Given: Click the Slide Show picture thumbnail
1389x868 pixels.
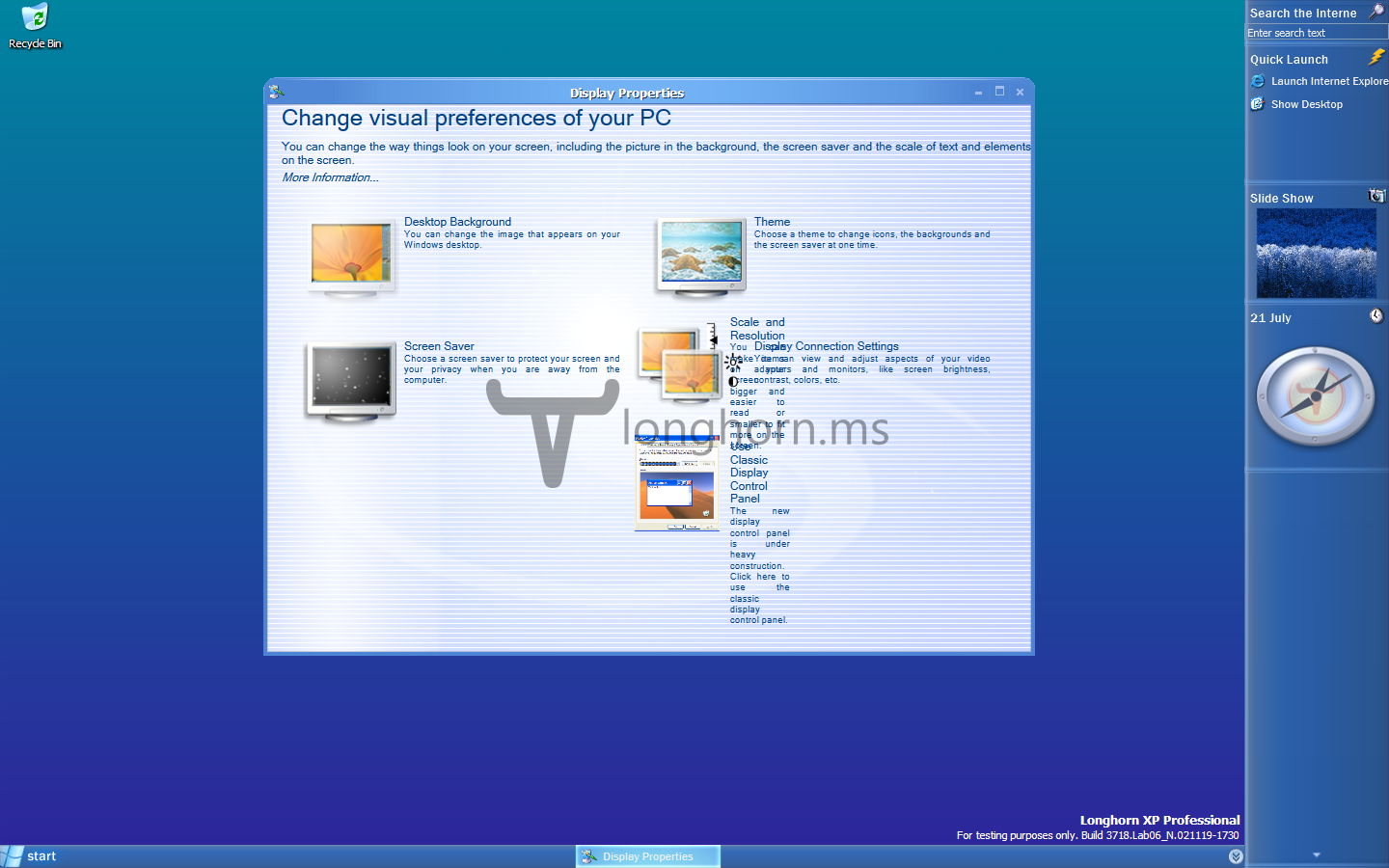Looking at the screenshot, I should click(x=1317, y=253).
